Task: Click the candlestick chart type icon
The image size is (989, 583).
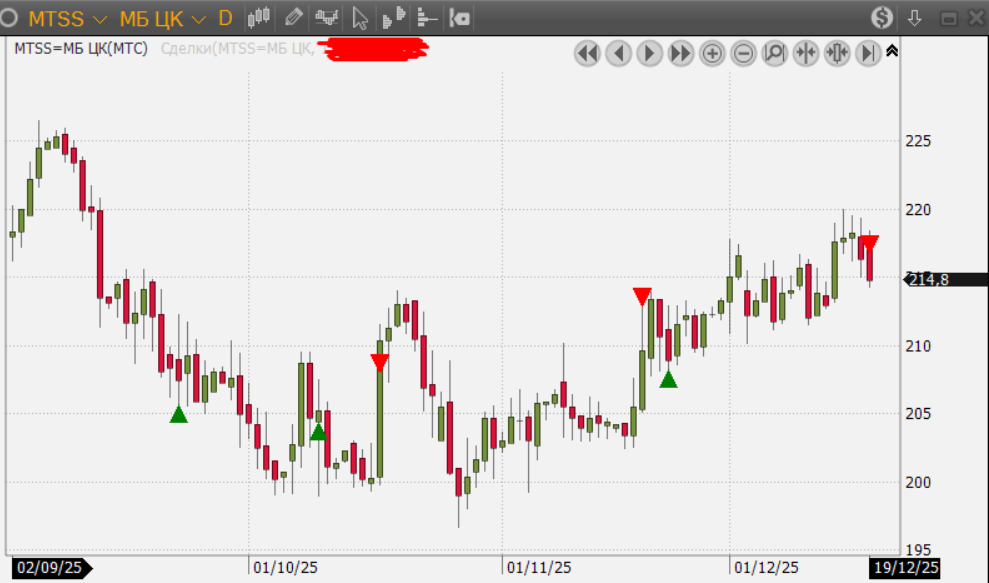Action: (260, 17)
